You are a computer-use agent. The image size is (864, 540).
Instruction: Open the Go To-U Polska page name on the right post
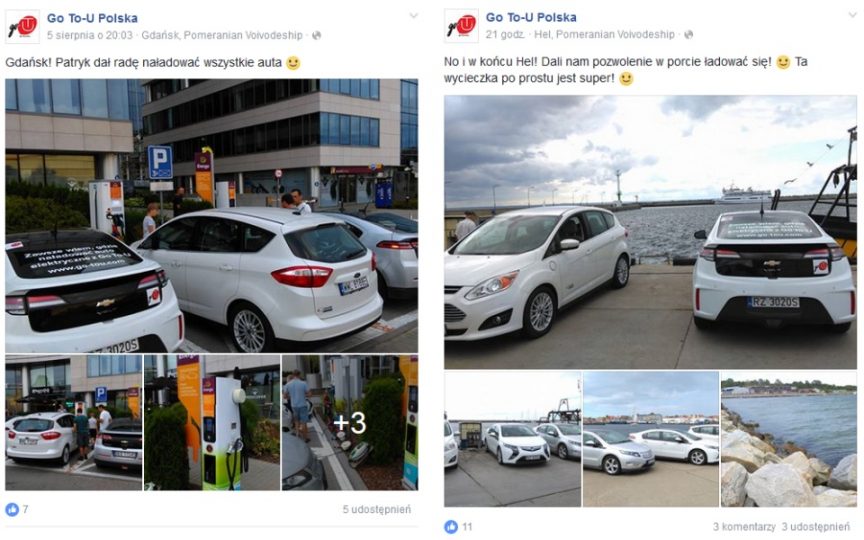pos(531,18)
